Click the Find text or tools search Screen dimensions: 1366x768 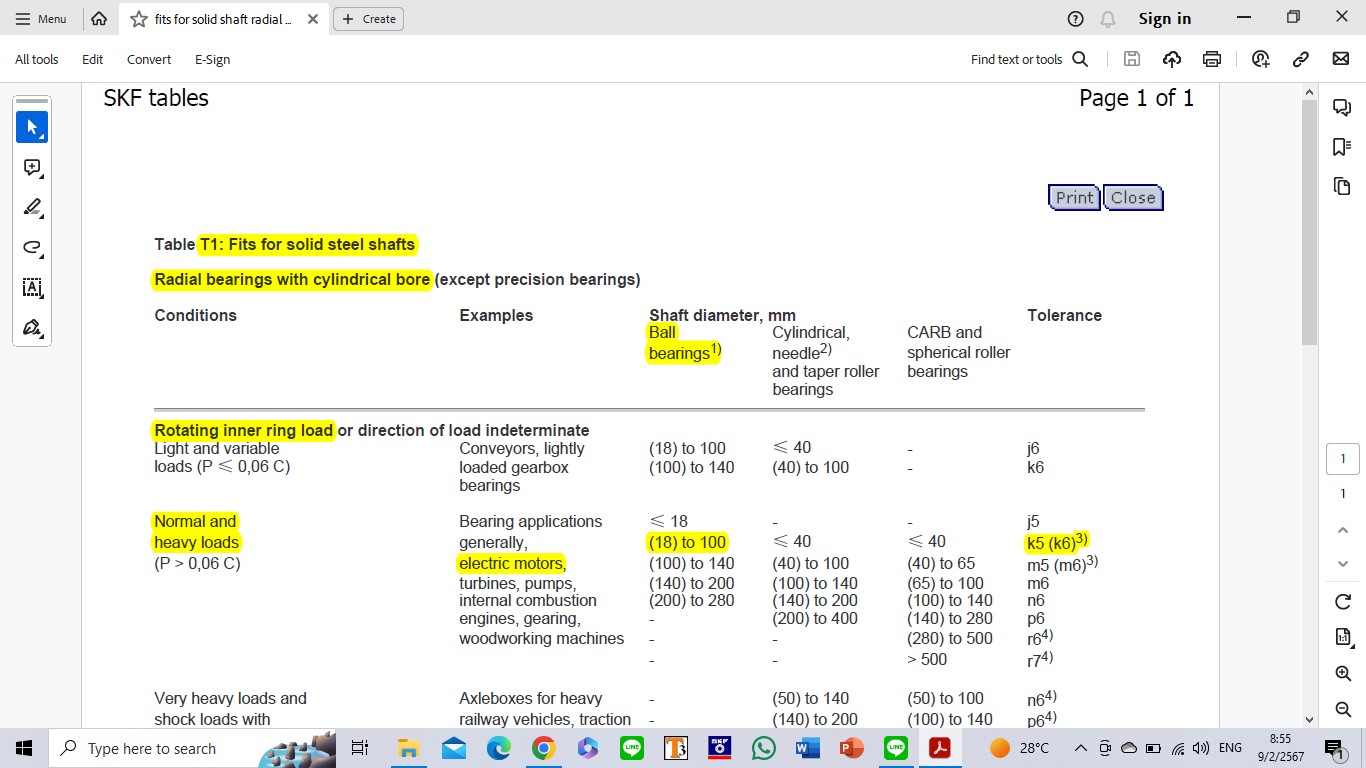(1029, 59)
